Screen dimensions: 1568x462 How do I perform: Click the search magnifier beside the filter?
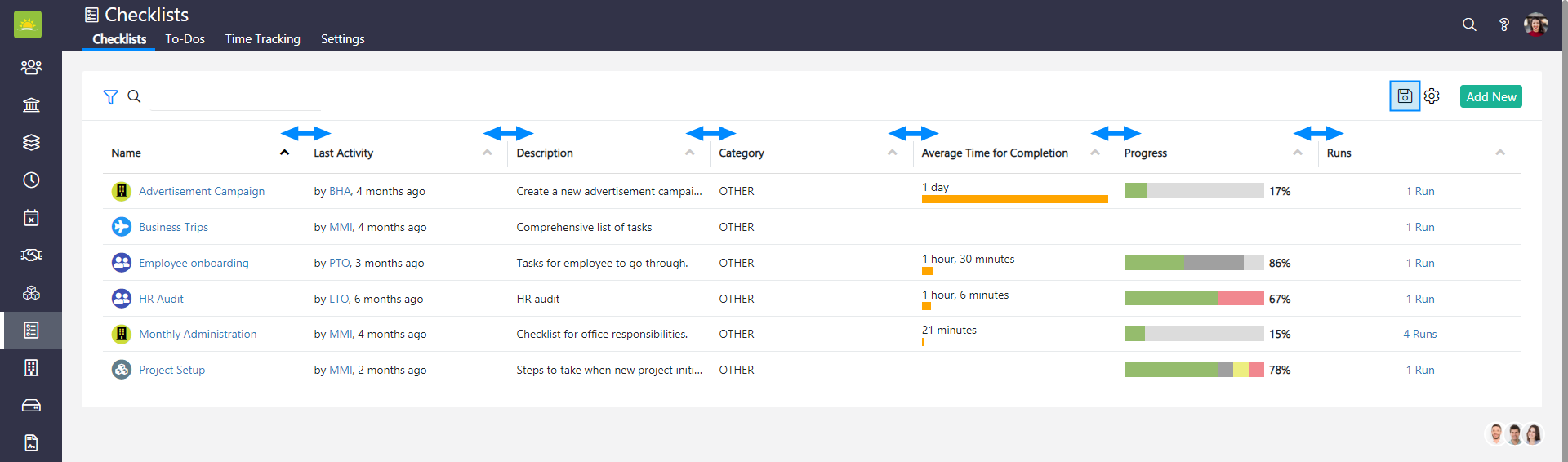[134, 96]
